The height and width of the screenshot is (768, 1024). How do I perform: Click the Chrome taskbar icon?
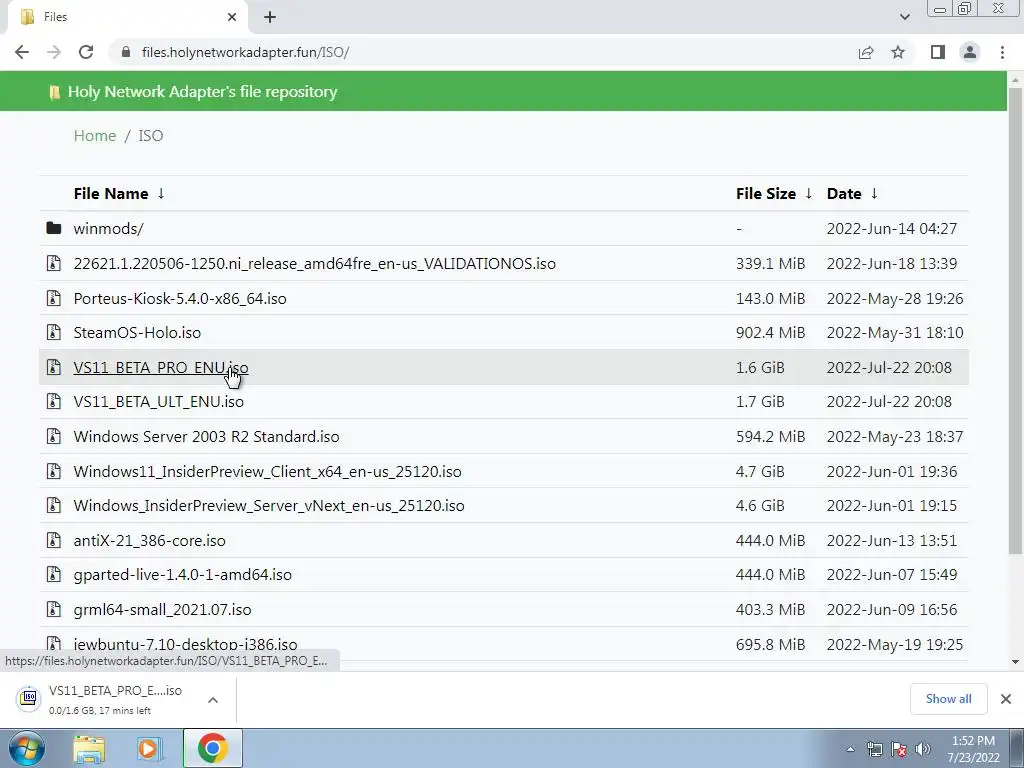tap(212, 748)
